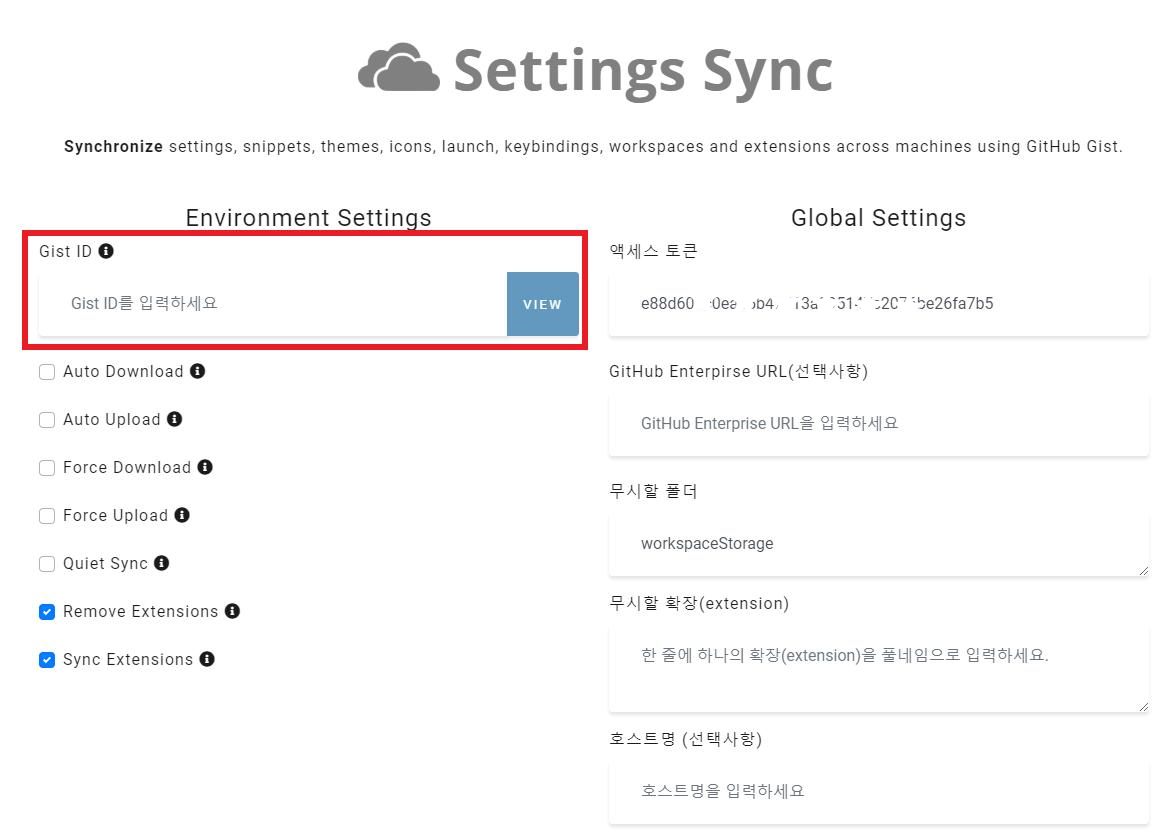The image size is (1176, 834).
Task: Click the VIEW button next to Gist ID
Action: coord(542,304)
